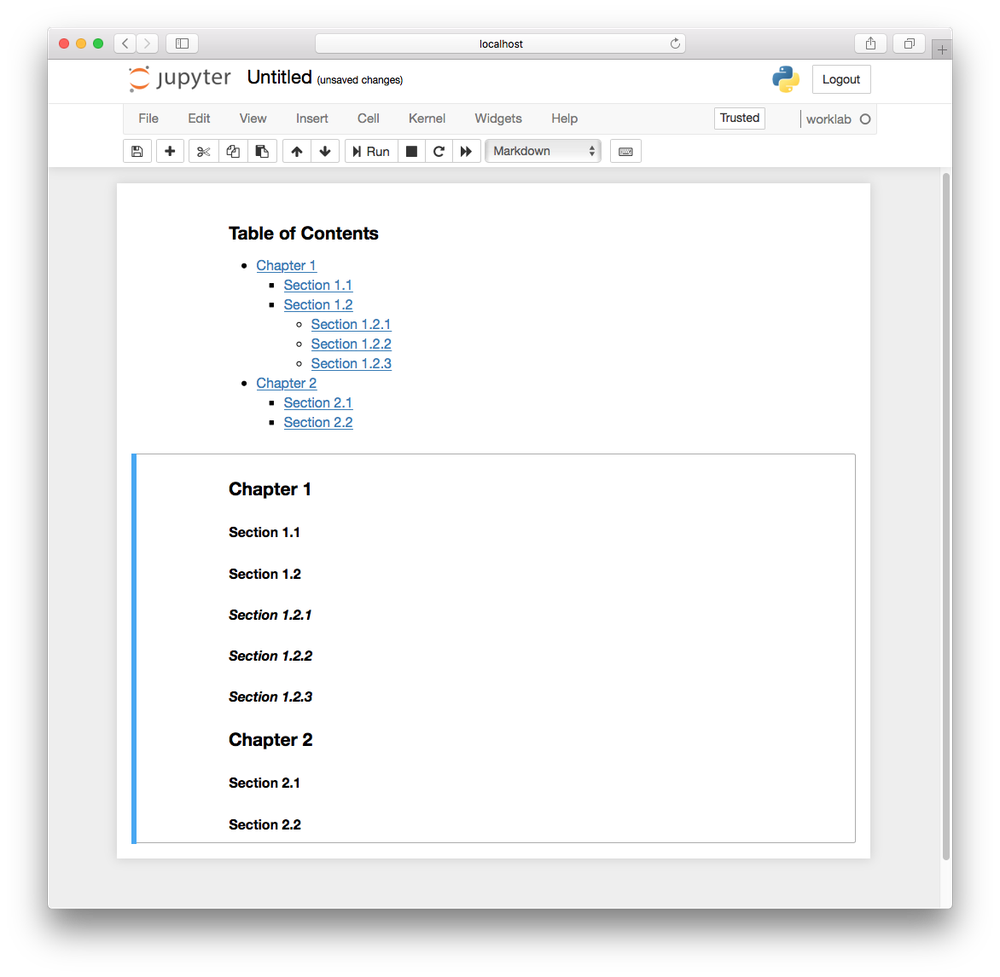This screenshot has width=1000, height=977.
Task: Click the italic Section 1.2.1 heading
Action: (x=270, y=615)
